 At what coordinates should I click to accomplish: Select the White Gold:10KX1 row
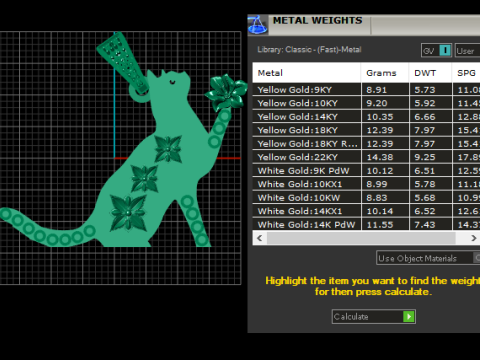pos(366,184)
